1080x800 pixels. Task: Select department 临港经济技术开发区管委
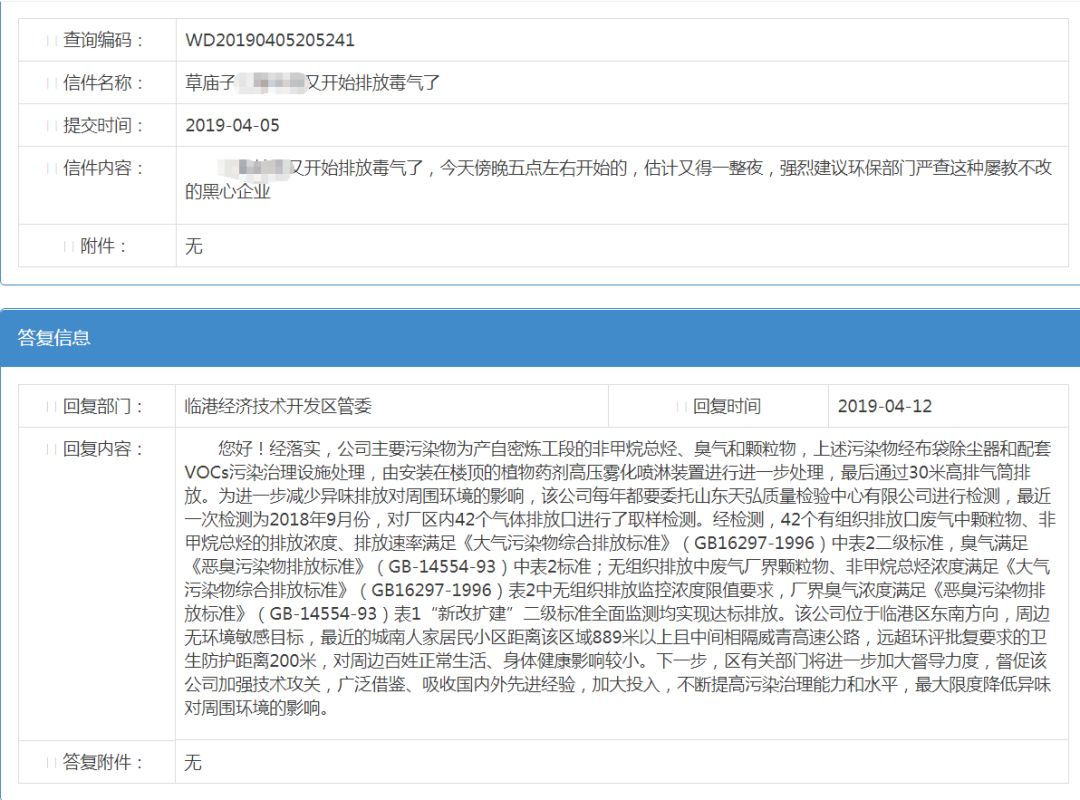(278, 407)
